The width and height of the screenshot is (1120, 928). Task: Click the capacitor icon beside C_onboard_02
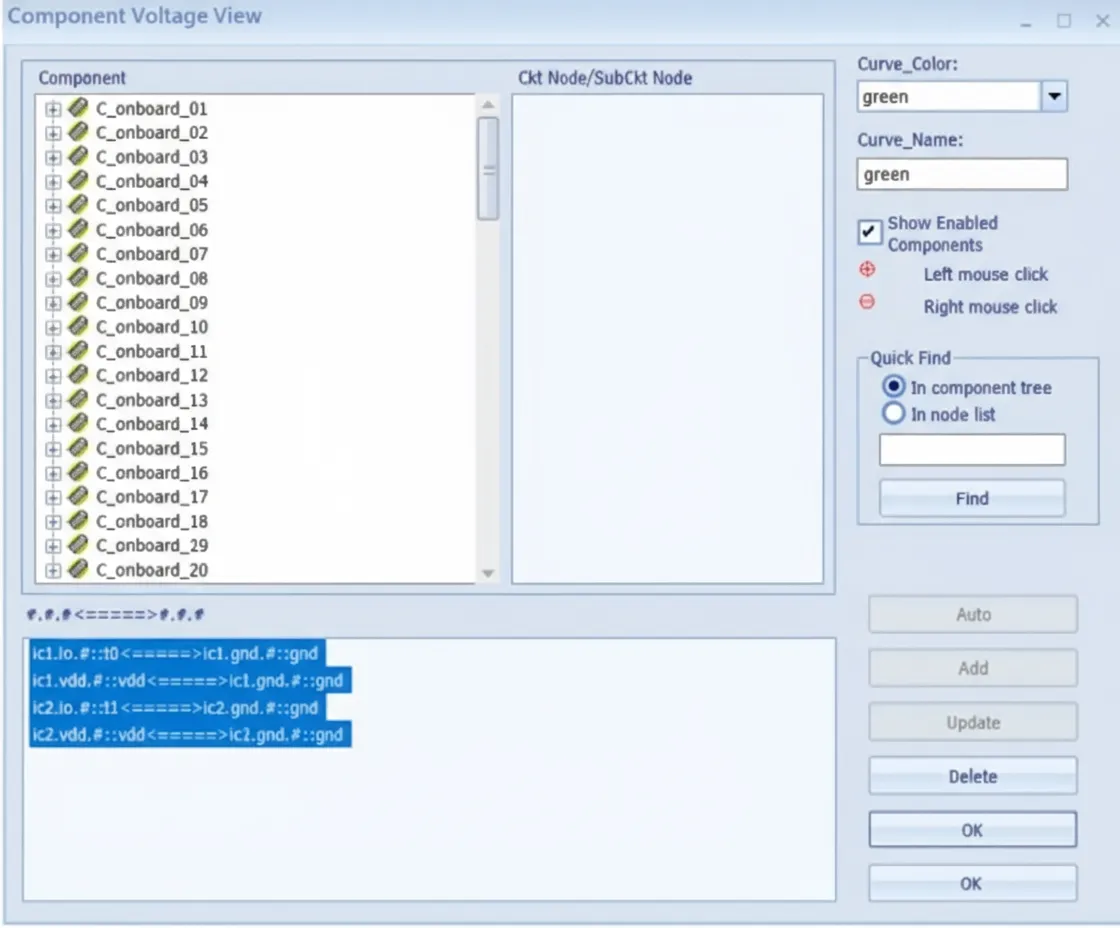(x=79, y=132)
